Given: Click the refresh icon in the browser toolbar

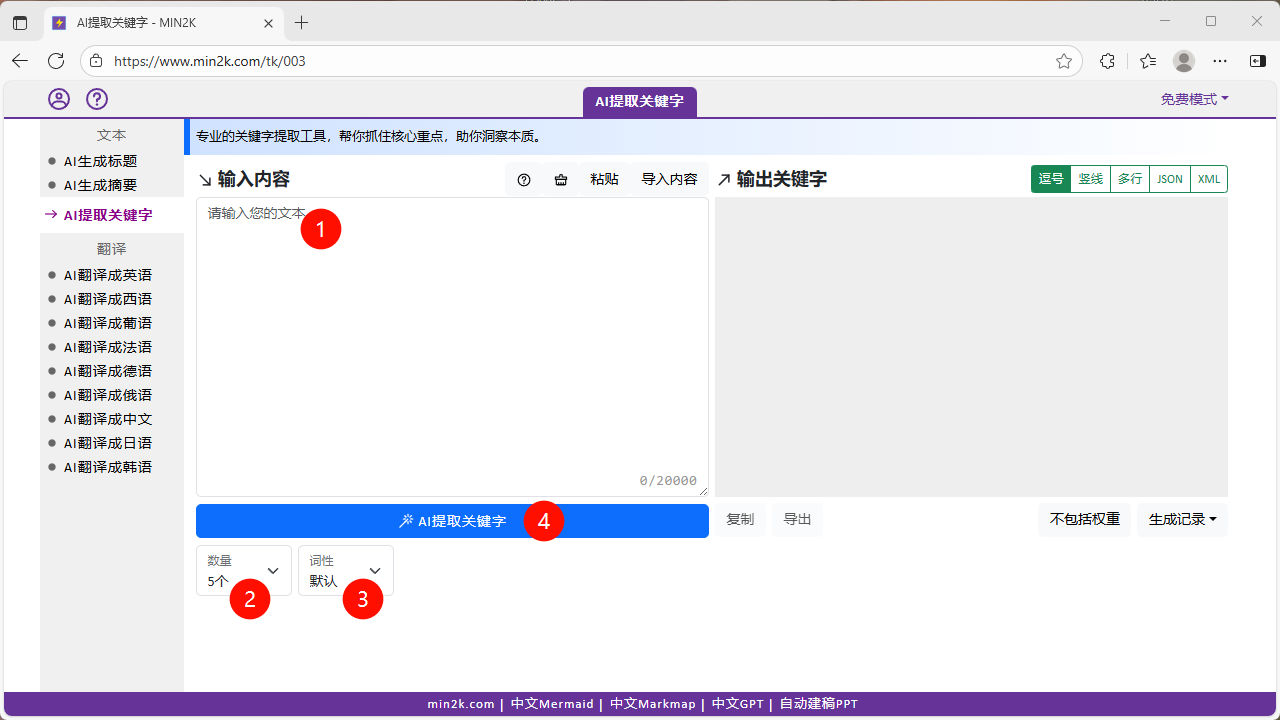Looking at the screenshot, I should click(55, 61).
